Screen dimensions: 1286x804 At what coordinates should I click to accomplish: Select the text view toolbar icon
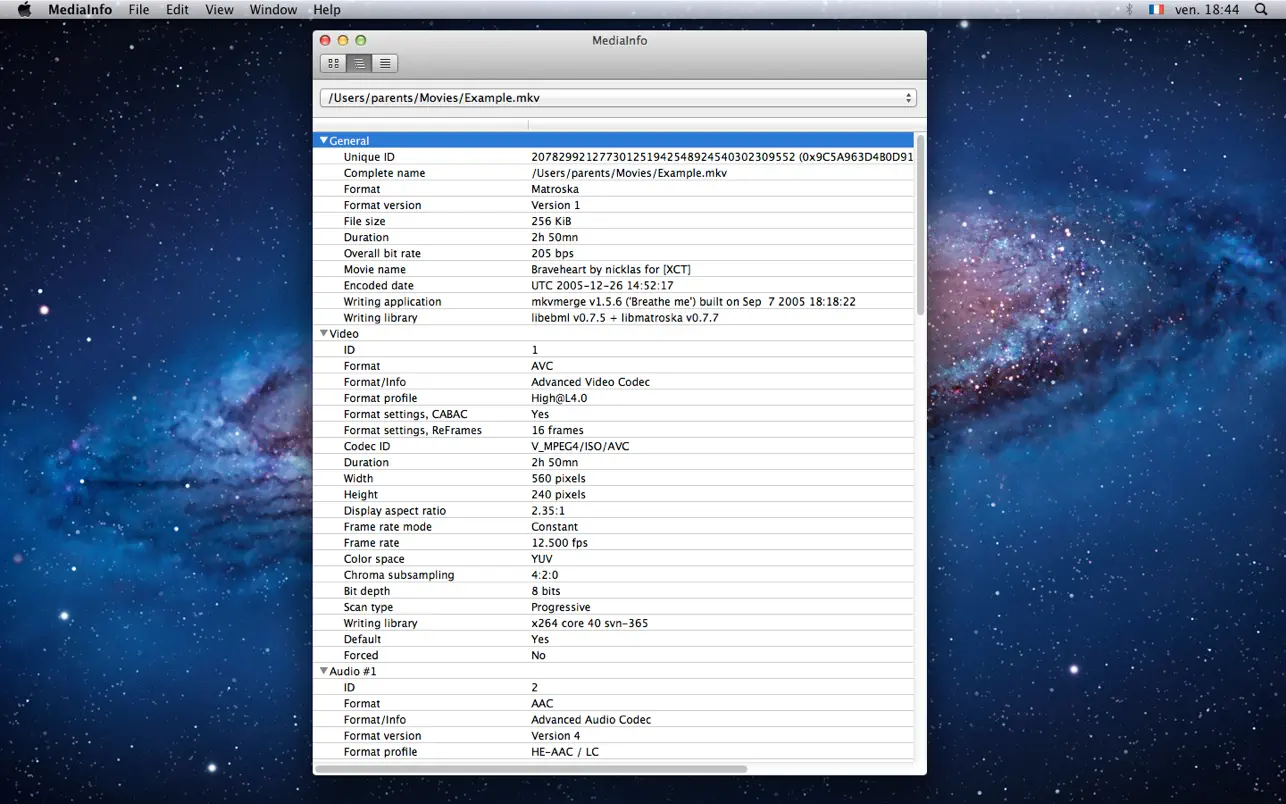click(385, 63)
